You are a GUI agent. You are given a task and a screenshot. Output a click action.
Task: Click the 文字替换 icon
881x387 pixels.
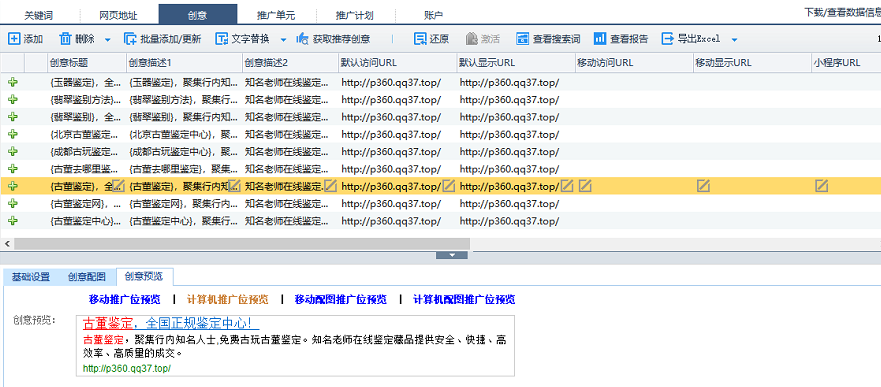(222, 39)
